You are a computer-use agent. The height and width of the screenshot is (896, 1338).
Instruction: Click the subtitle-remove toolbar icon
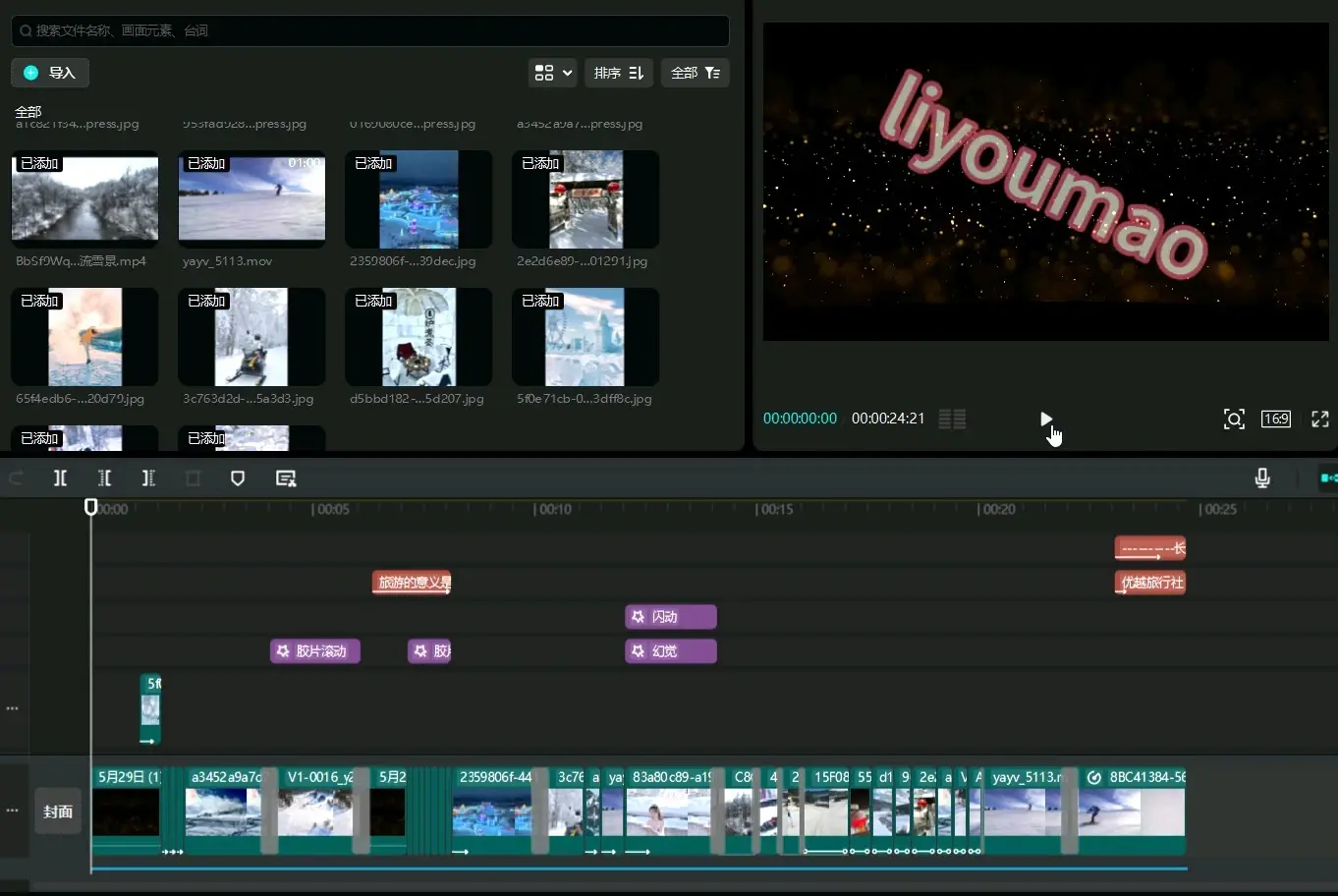(x=286, y=478)
